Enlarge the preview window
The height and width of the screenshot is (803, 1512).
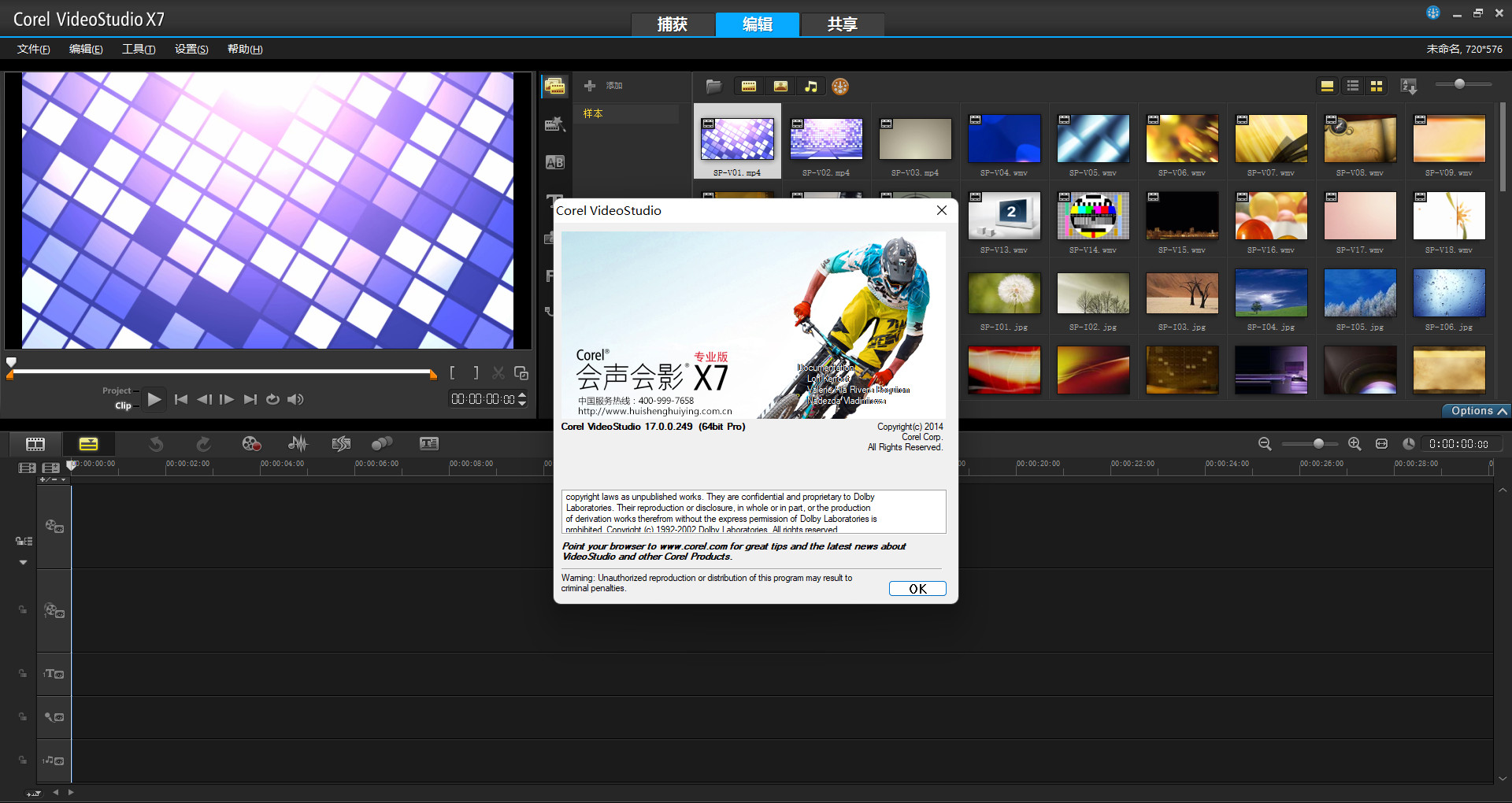click(x=521, y=373)
